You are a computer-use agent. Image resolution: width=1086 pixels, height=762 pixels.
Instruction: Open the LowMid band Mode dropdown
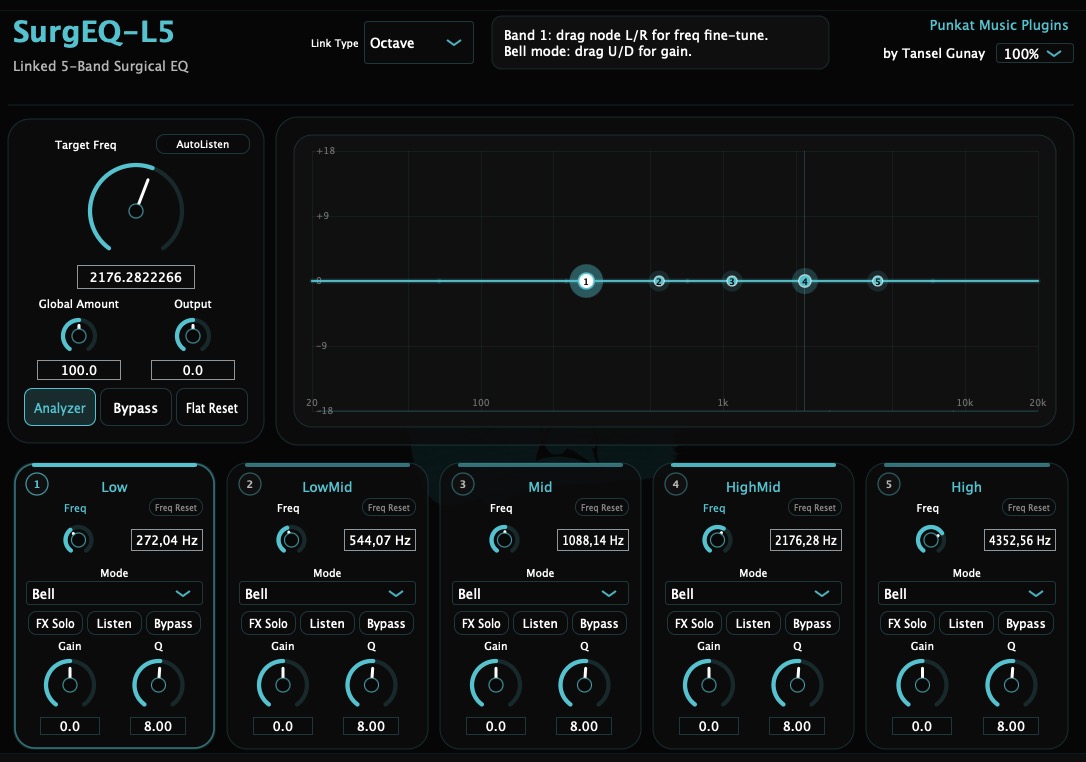click(327, 594)
